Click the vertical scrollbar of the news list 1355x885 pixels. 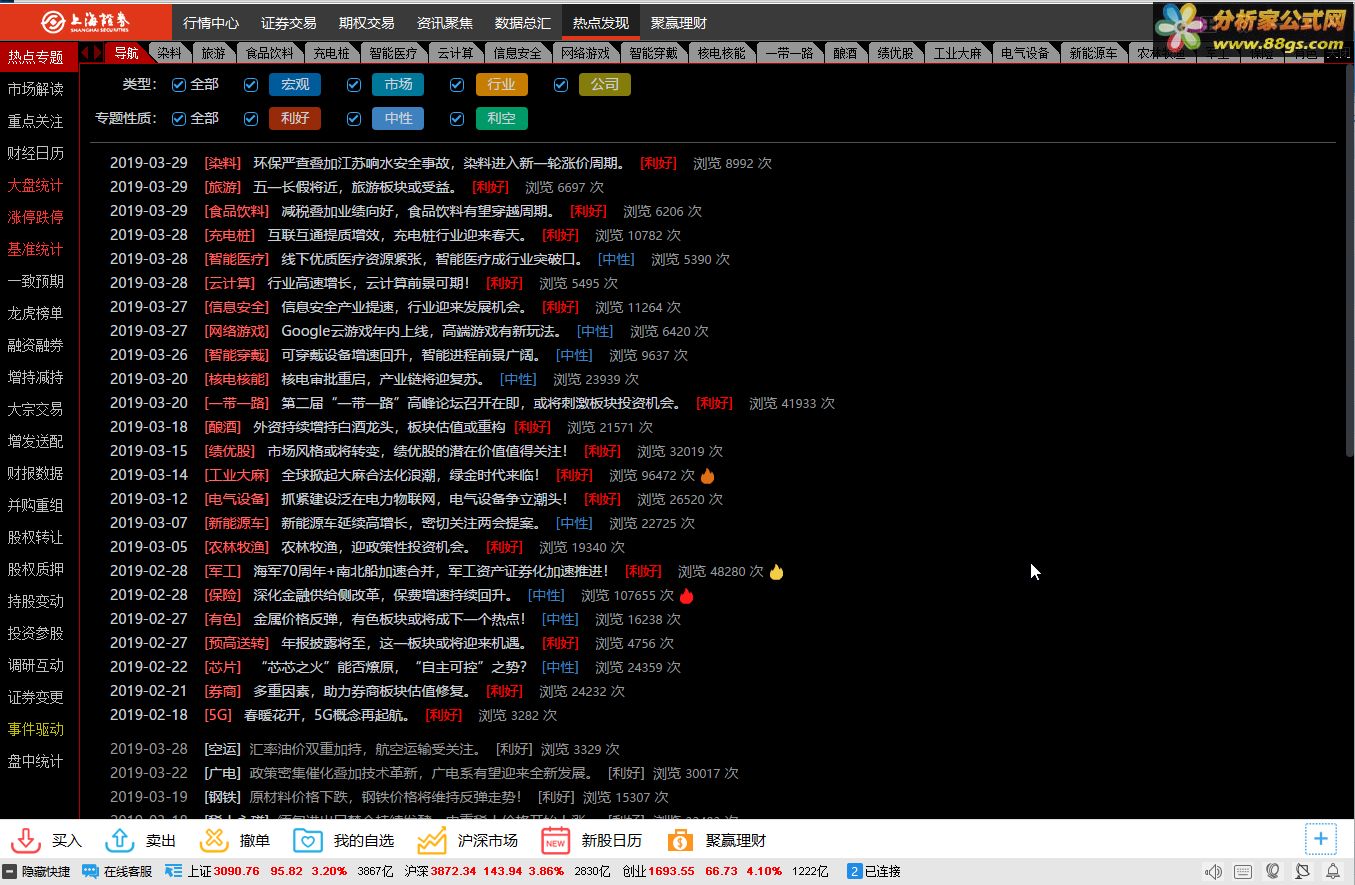click(x=1349, y=260)
